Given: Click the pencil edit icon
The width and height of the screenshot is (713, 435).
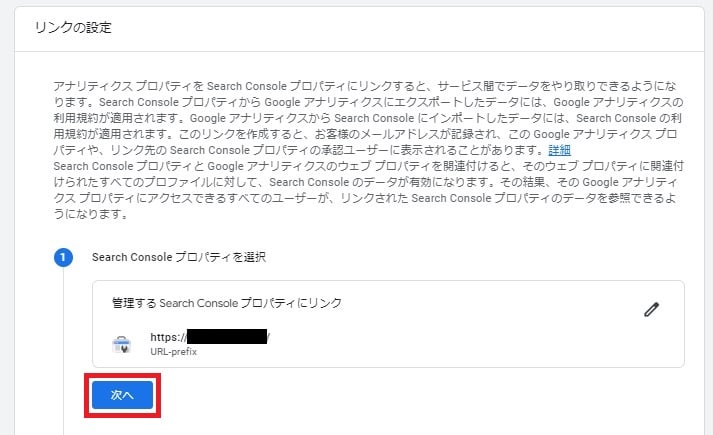Looking at the screenshot, I should [x=651, y=310].
